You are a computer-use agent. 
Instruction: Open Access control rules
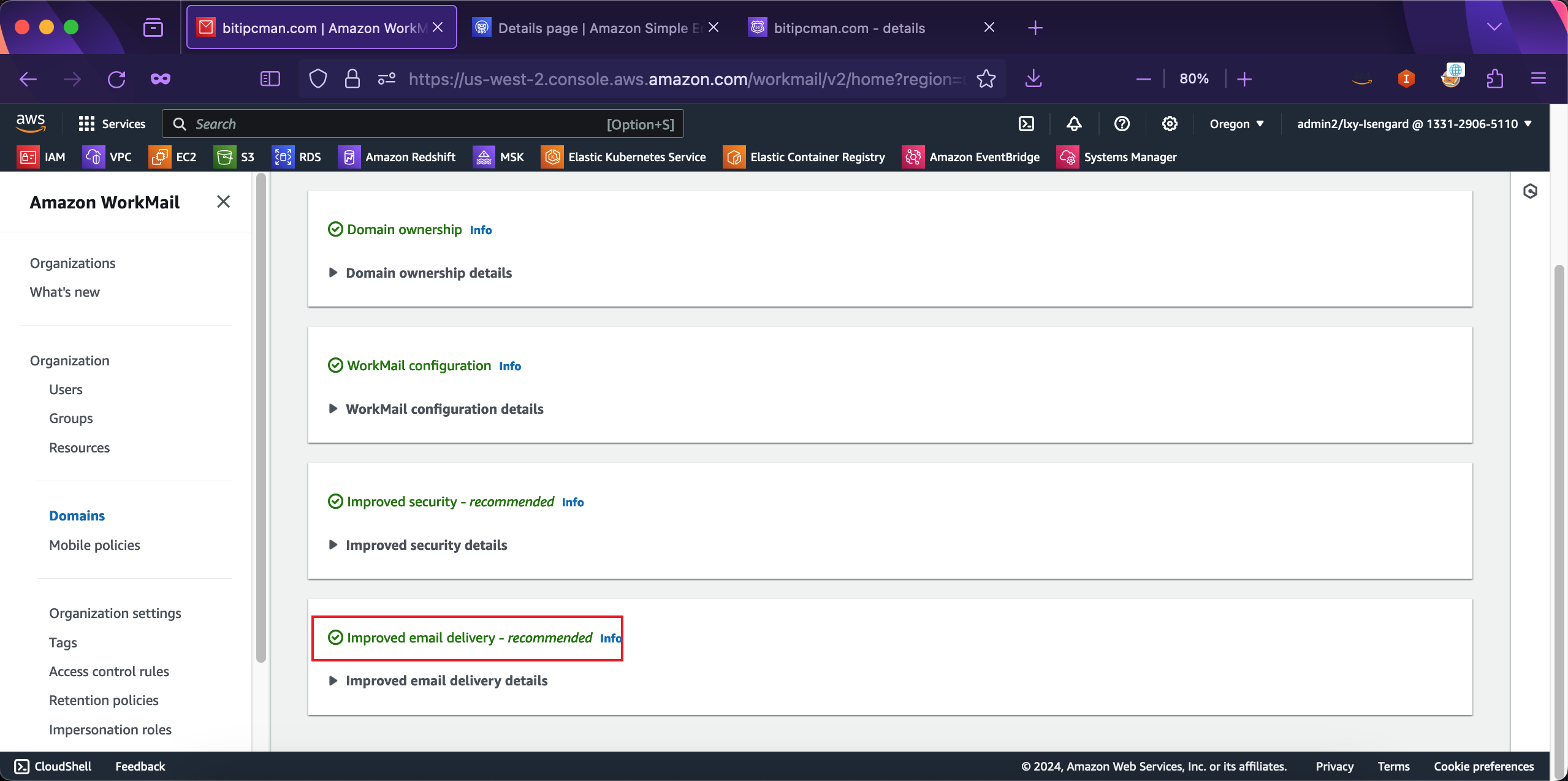(x=108, y=671)
